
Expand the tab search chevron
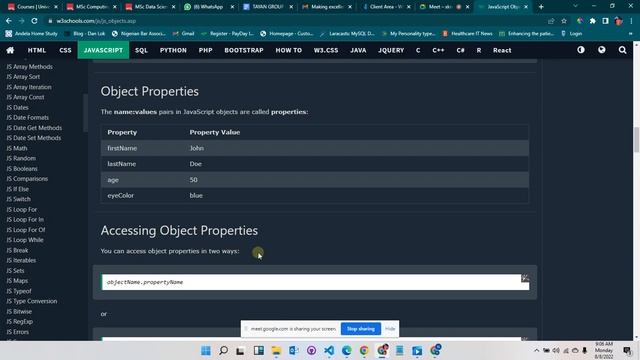(x=575, y=6)
